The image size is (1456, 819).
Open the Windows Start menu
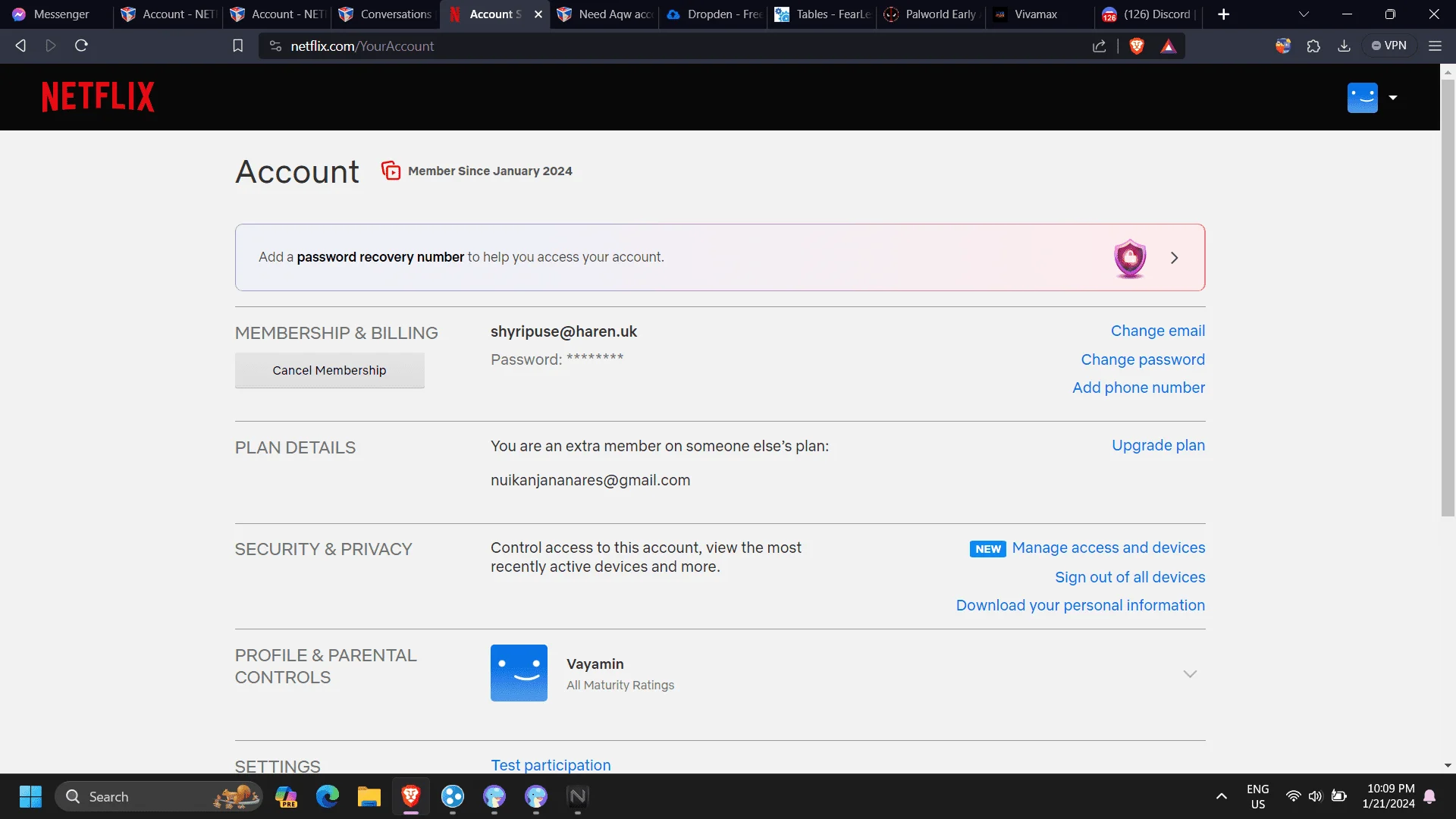click(30, 796)
